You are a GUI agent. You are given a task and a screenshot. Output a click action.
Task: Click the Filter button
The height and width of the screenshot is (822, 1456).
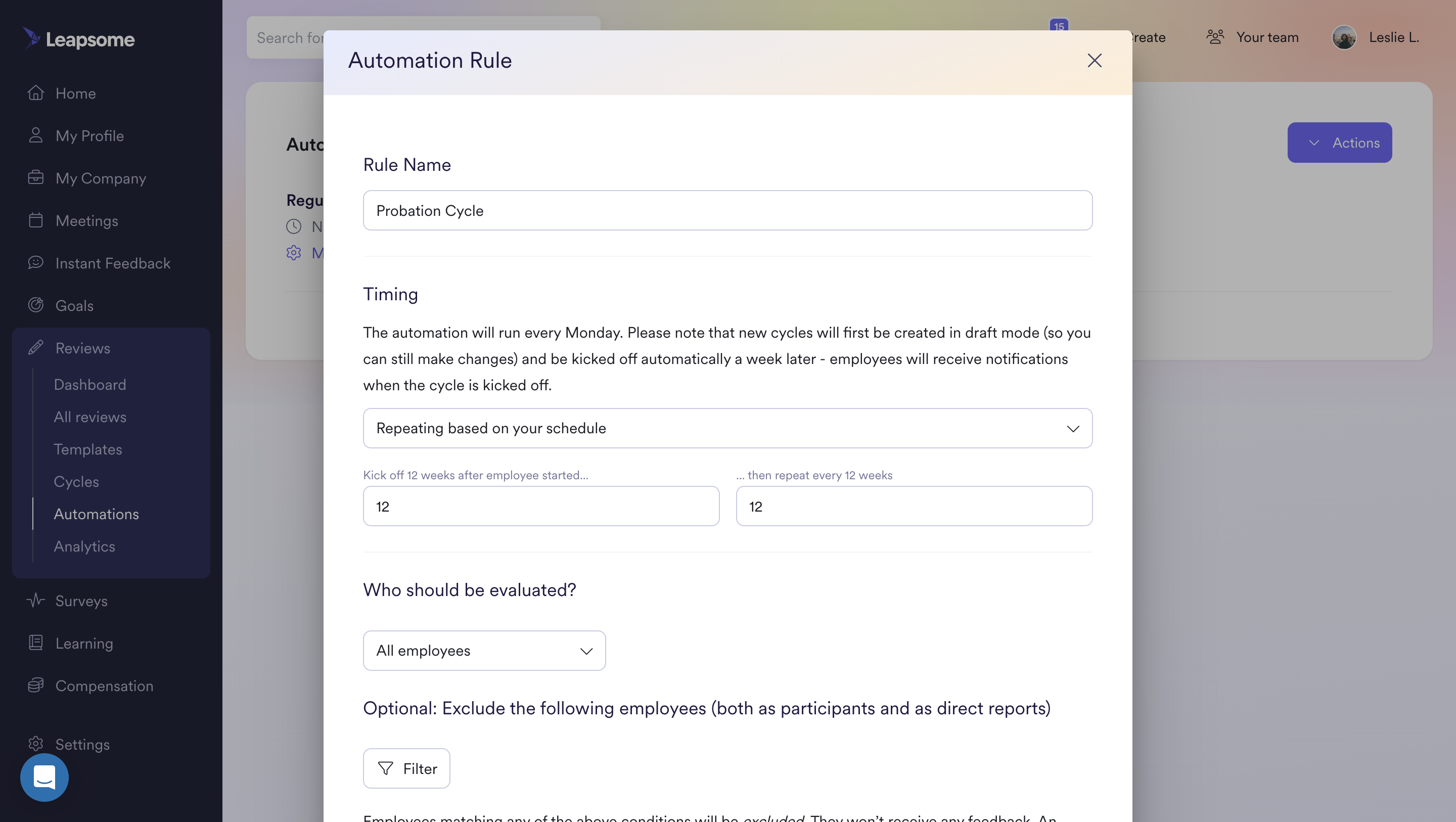click(x=406, y=768)
